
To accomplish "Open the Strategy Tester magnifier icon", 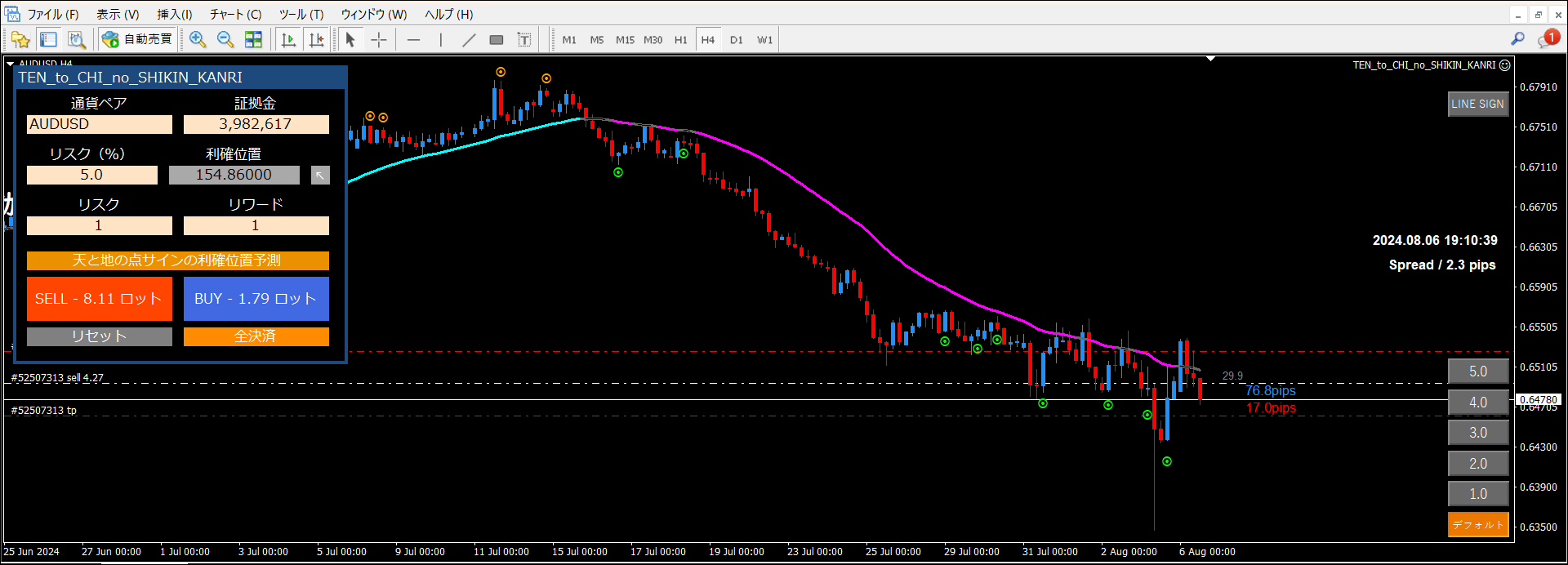I will tap(77, 39).
